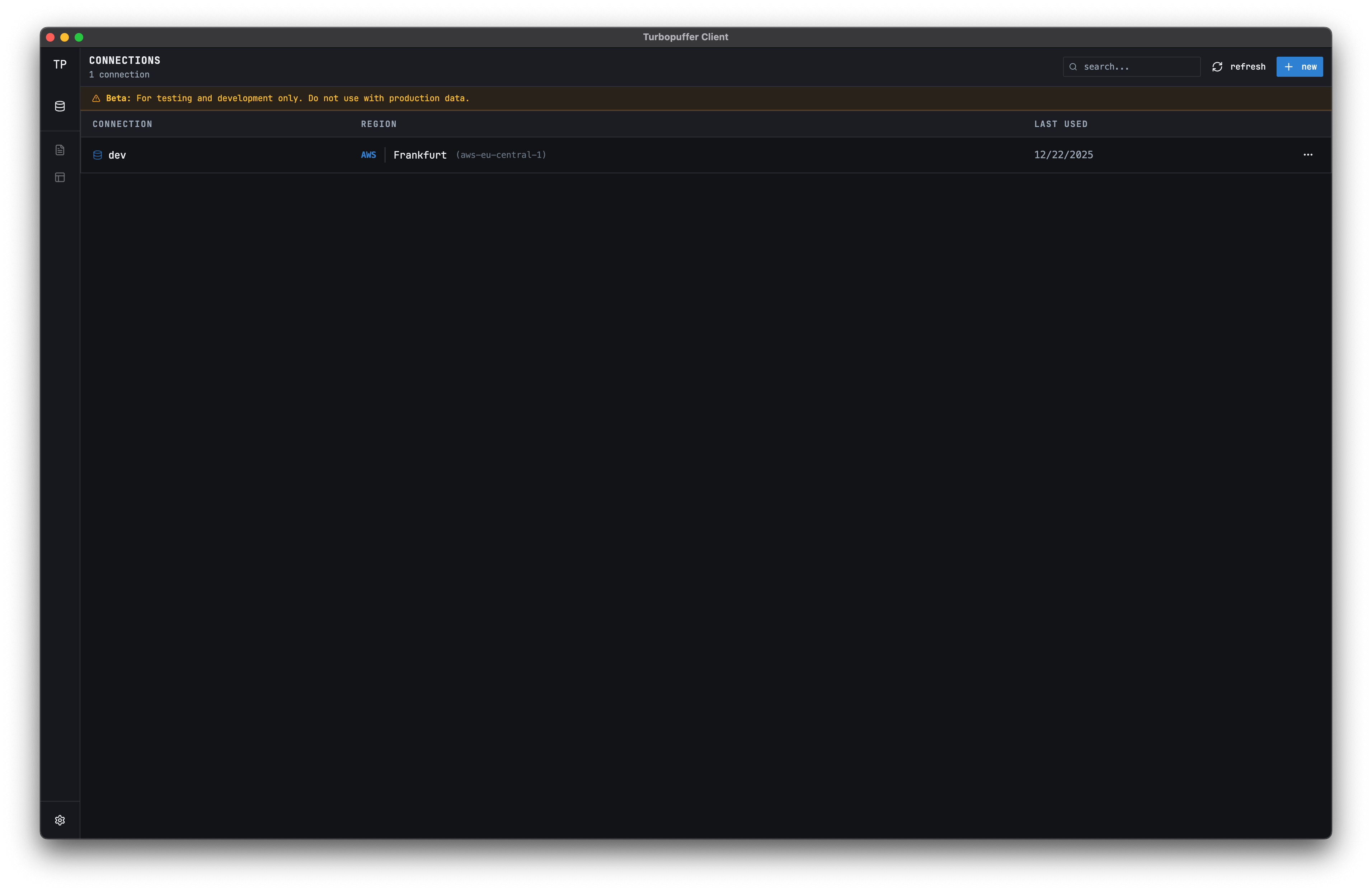Click the database icon beside dev
Screen dimensions: 1372x892
coord(98,155)
